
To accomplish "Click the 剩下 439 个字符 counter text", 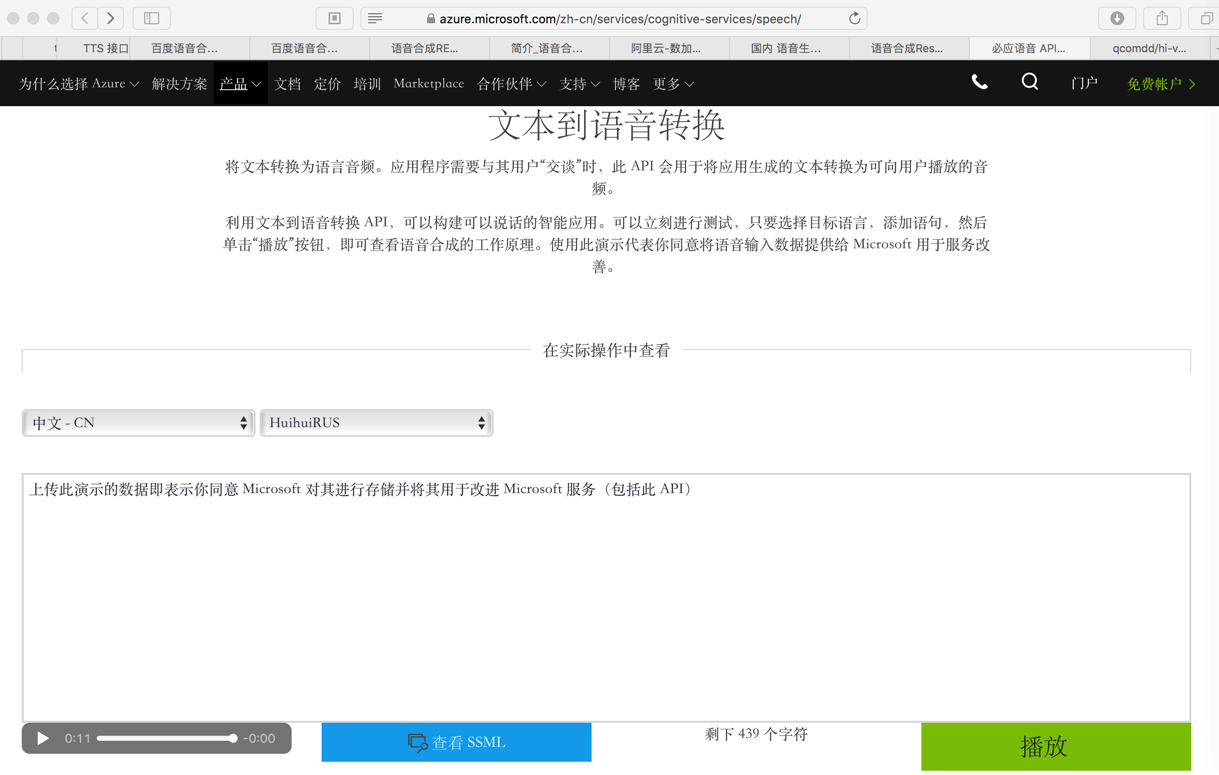I will tap(756, 734).
